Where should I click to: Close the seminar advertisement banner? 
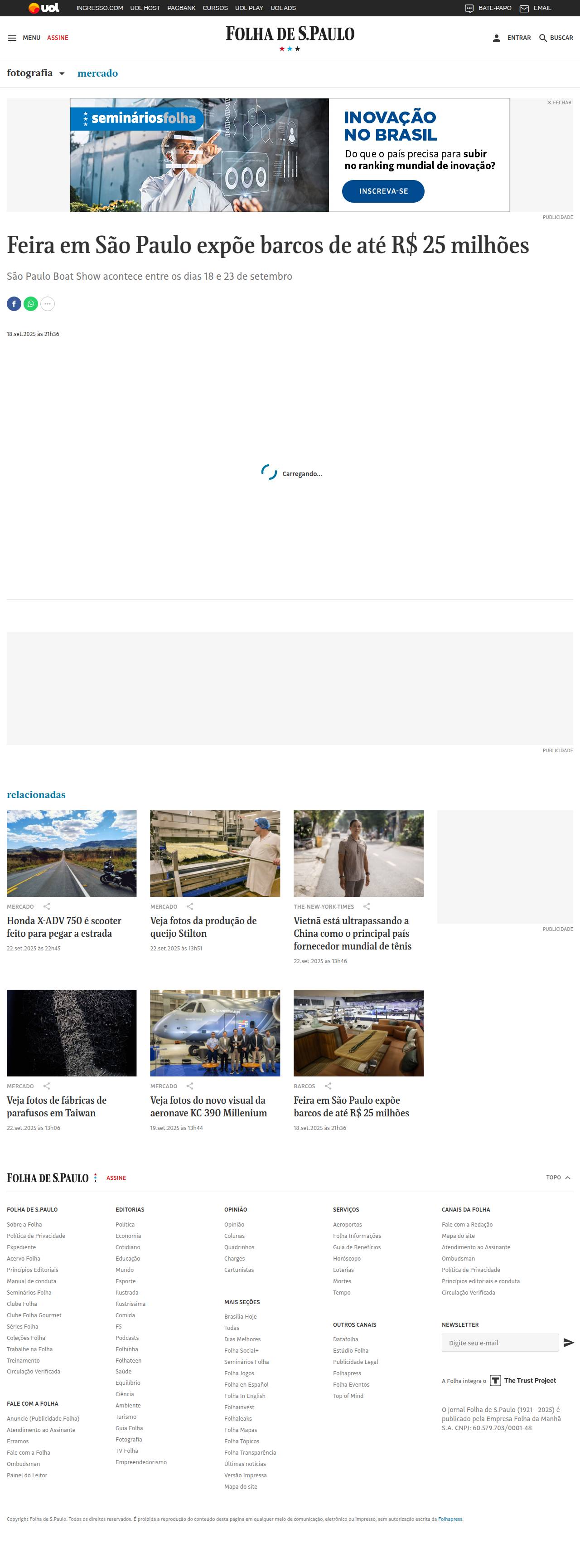(559, 102)
